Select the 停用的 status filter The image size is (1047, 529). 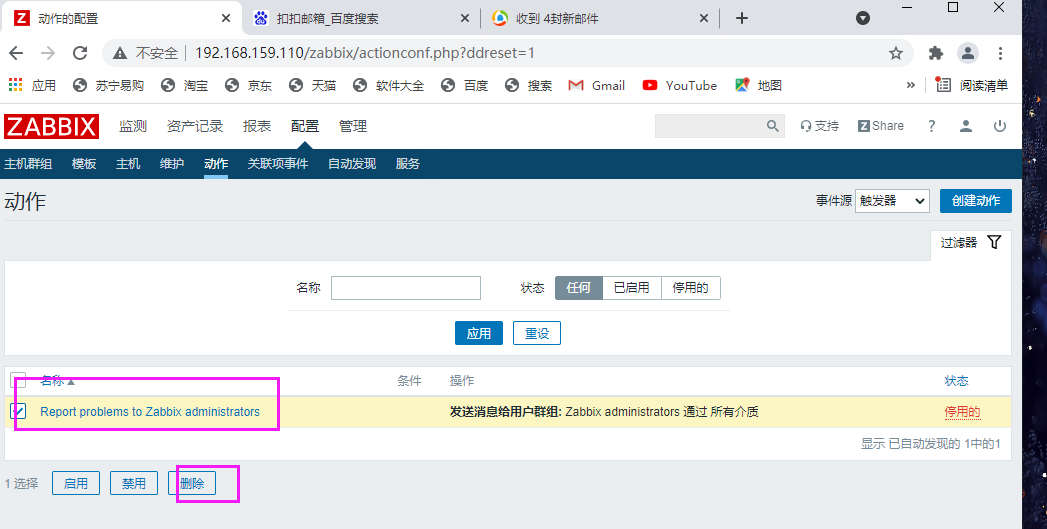click(690, 288)
